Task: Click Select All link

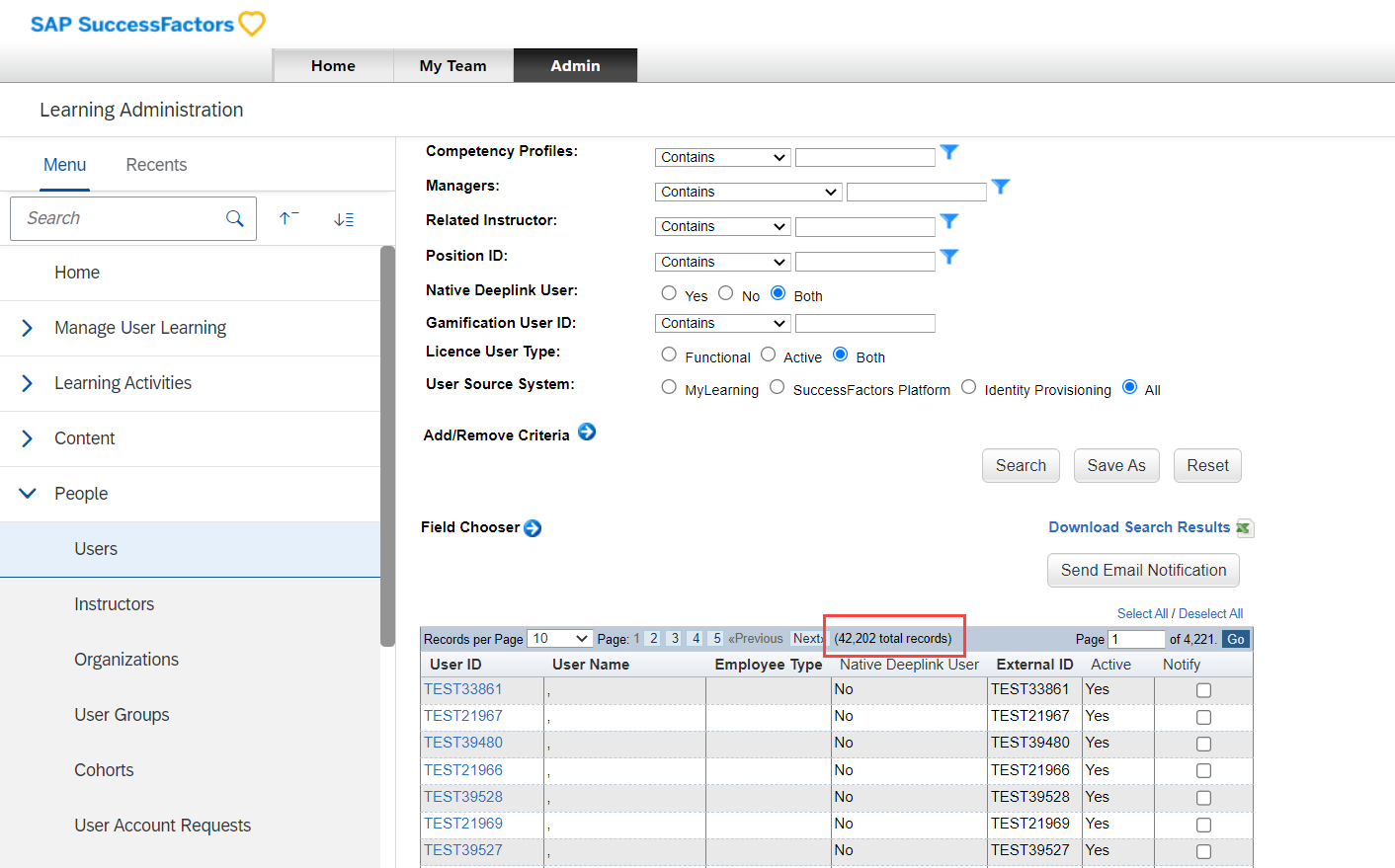Action: click(x=1142, y=613)
